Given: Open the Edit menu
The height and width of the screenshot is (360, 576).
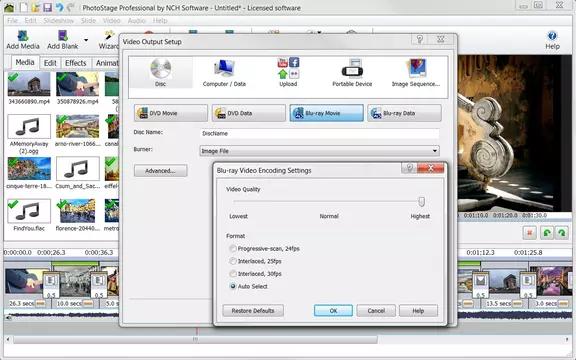Looking at the screenshot, I should [30, 21].
